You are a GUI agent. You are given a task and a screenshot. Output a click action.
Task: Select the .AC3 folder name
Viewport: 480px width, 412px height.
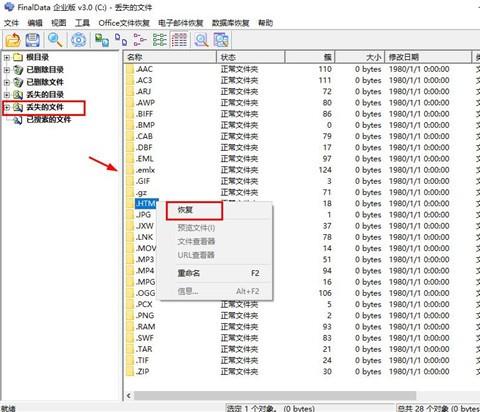pyautogui.click(x=144, y=80)
